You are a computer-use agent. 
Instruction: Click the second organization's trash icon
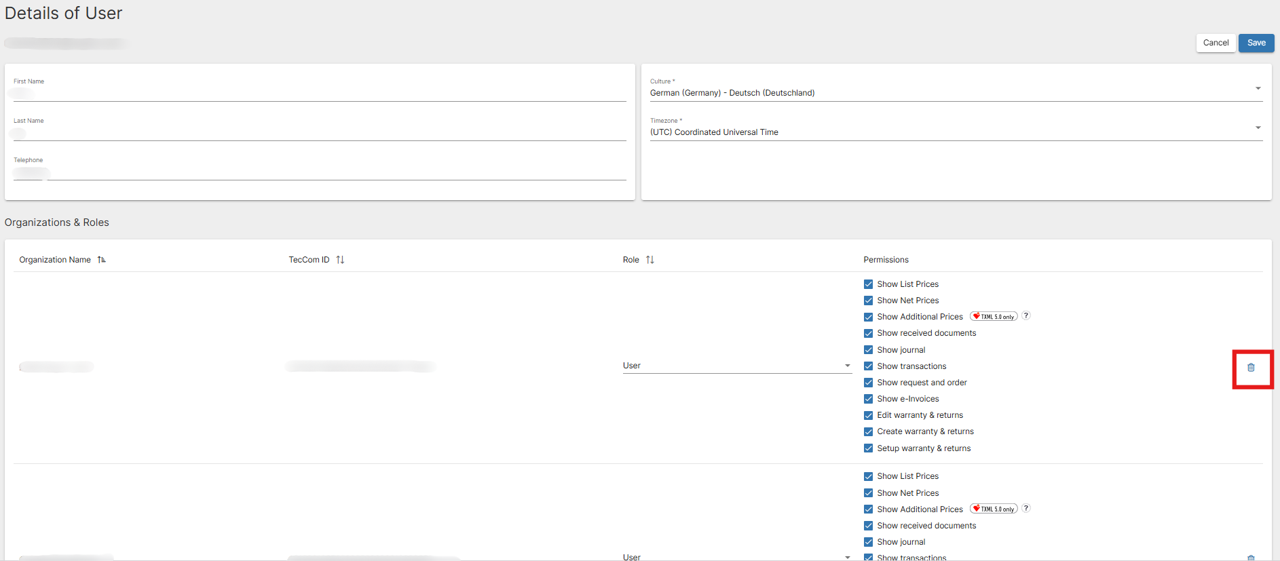pos(1251,558)
